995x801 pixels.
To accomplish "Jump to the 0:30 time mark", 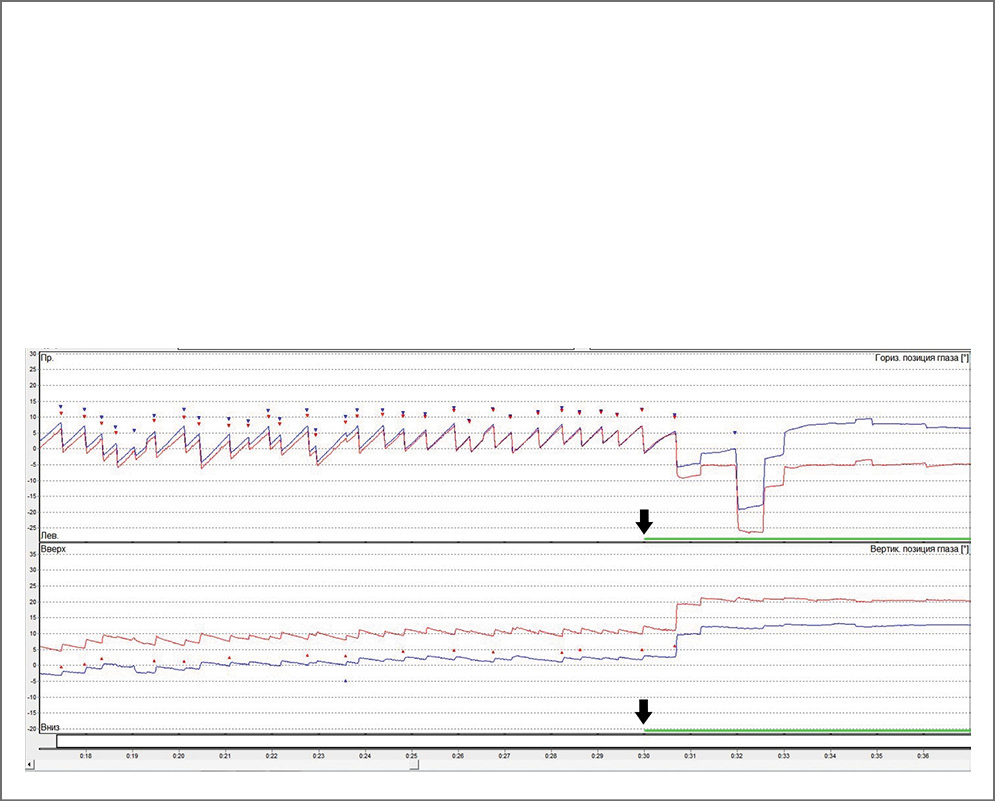I will point(644,755).
